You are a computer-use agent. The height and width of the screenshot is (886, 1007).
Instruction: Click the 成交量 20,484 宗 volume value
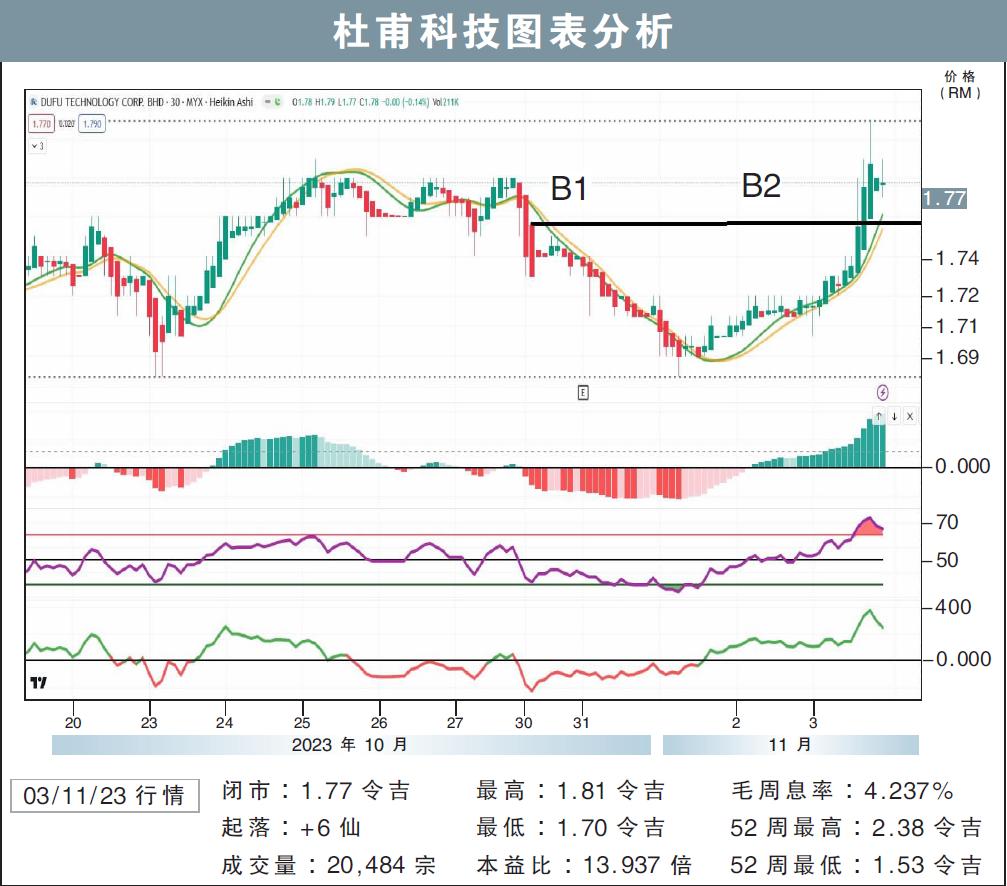328,865
